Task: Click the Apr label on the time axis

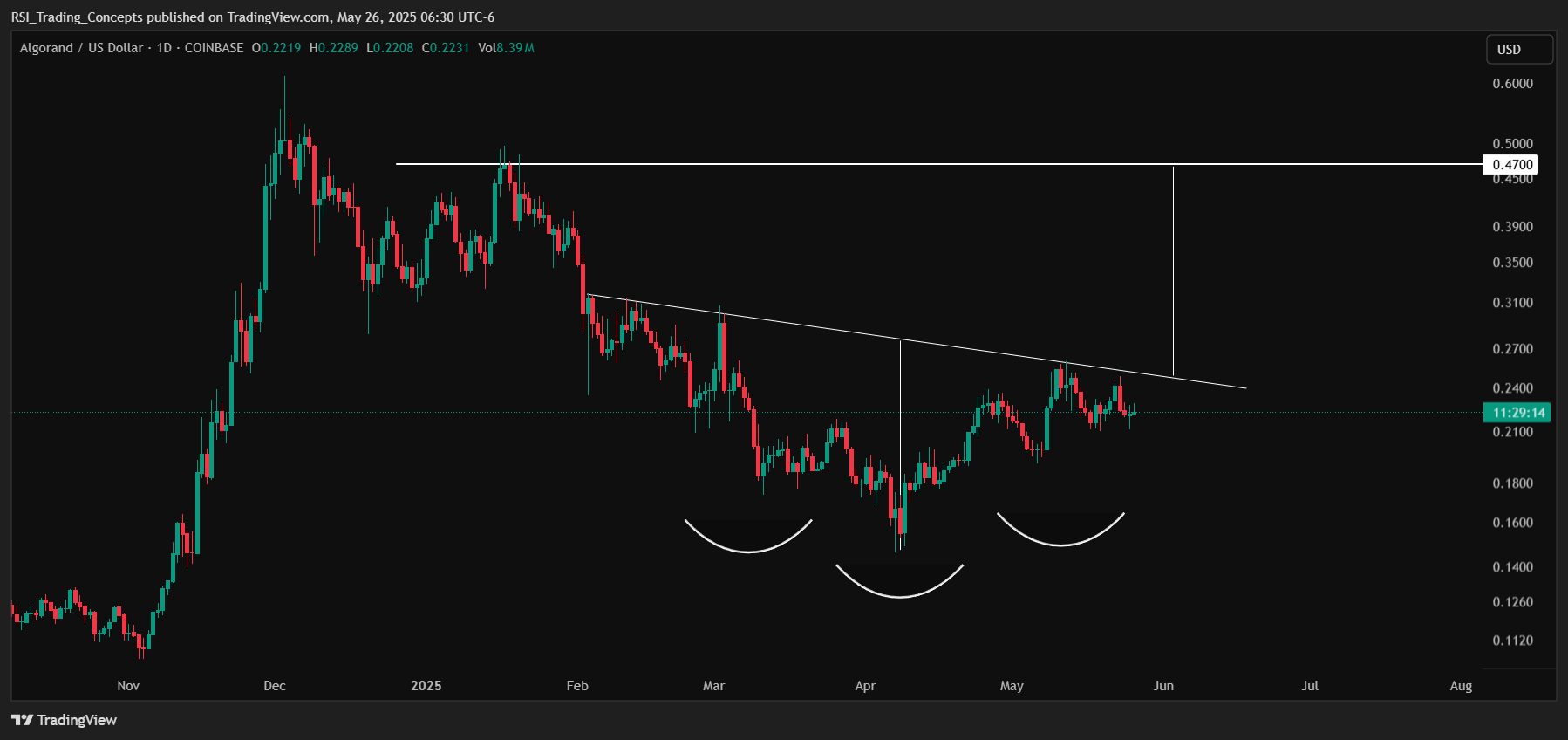Action: click(865, 686)
